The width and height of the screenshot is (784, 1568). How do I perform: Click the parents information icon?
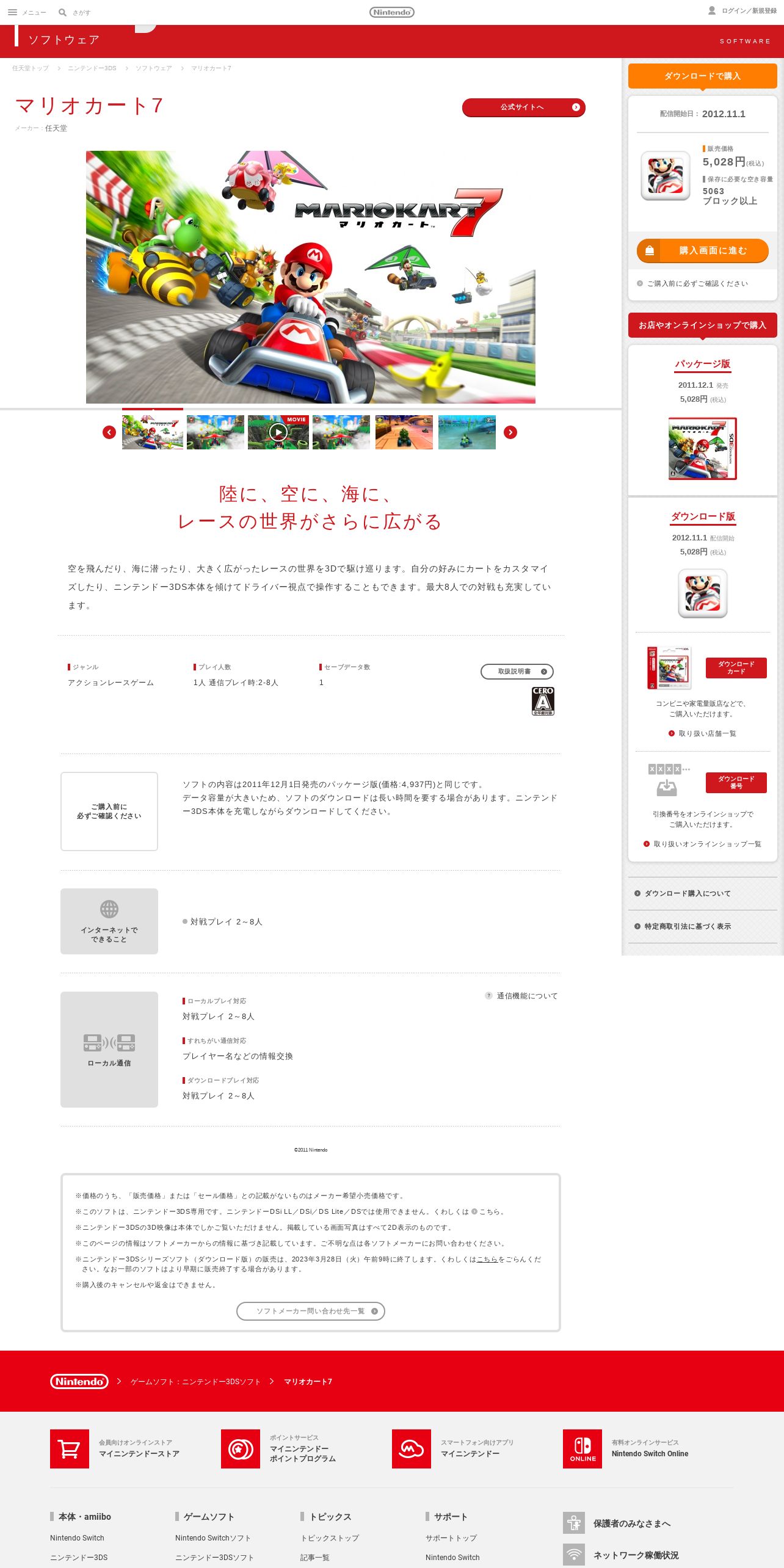(x=574, y=1523)
